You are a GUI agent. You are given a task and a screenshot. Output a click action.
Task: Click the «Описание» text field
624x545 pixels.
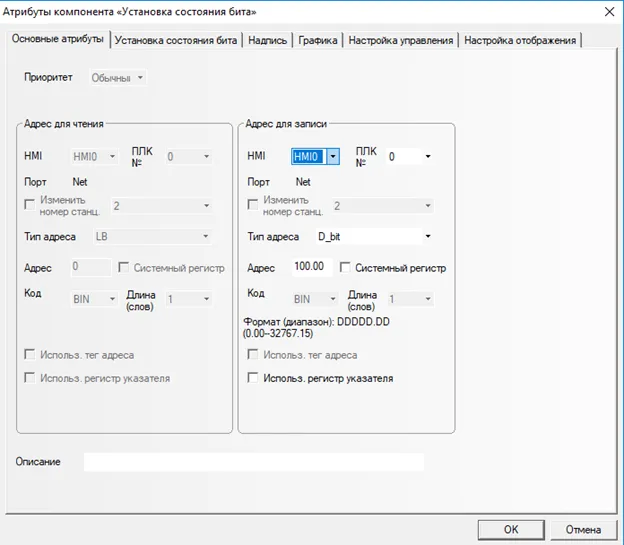pos(253,462)
